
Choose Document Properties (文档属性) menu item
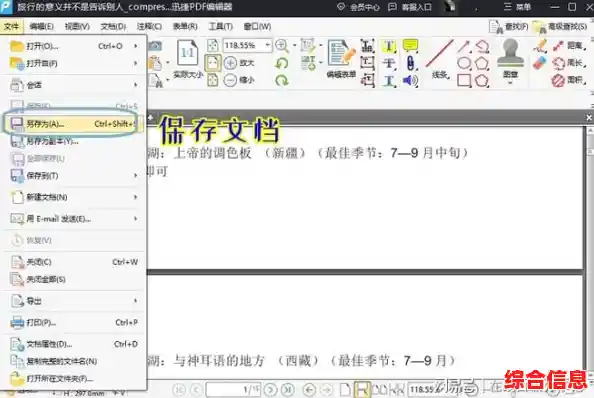point(73,344)
